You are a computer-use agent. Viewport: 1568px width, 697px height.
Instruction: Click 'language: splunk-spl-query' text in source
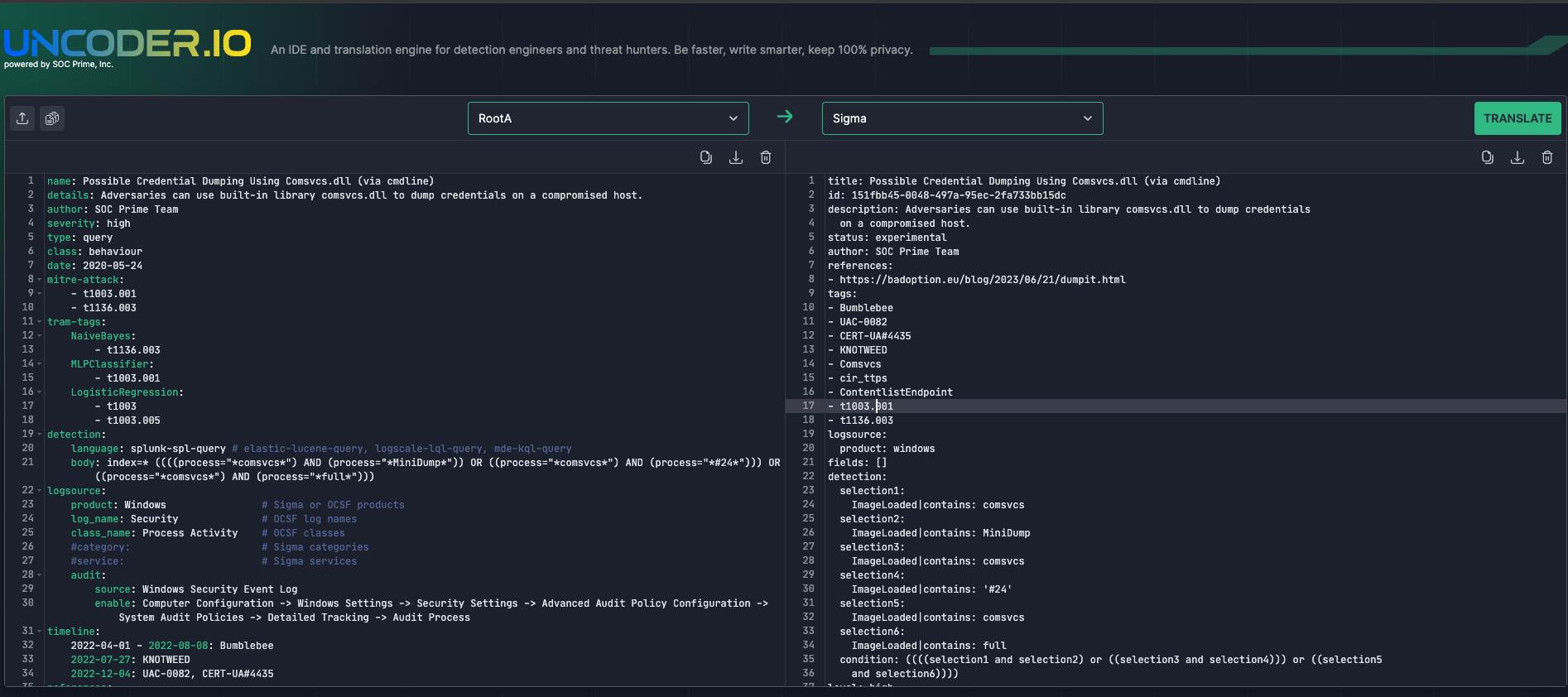pos(148,449)
